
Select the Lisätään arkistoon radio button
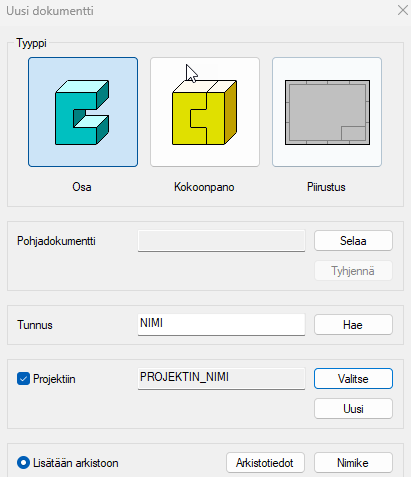click(23, 463)
